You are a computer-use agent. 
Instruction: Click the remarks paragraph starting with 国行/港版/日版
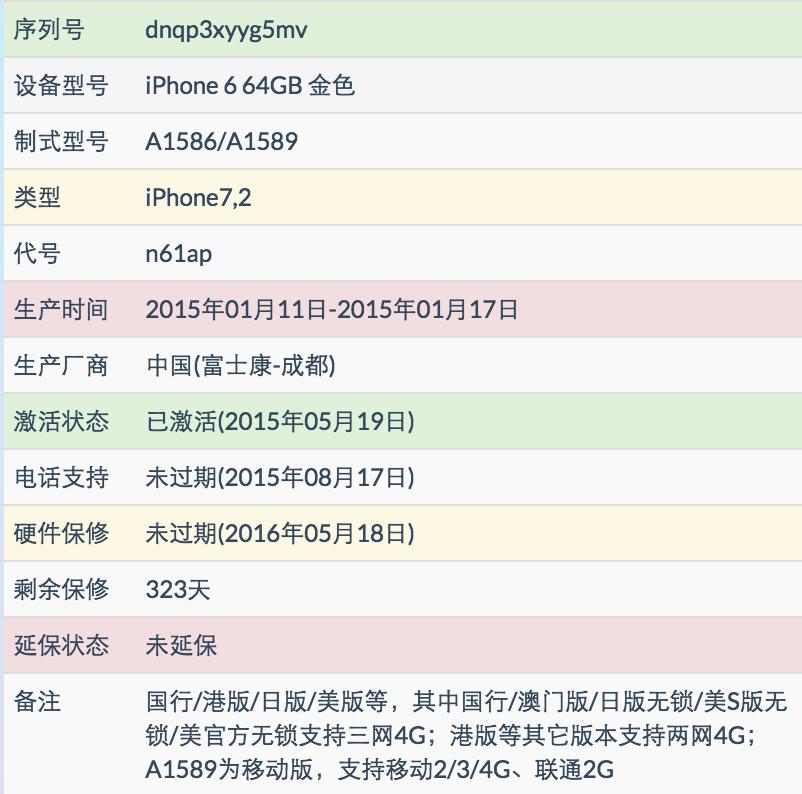(466, 735)
